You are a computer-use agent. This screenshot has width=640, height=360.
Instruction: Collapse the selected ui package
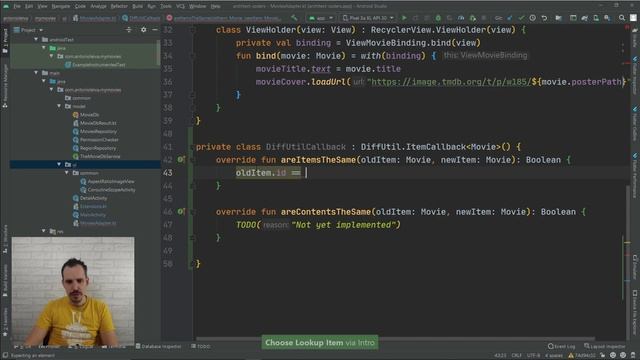(x=59, y=164)
